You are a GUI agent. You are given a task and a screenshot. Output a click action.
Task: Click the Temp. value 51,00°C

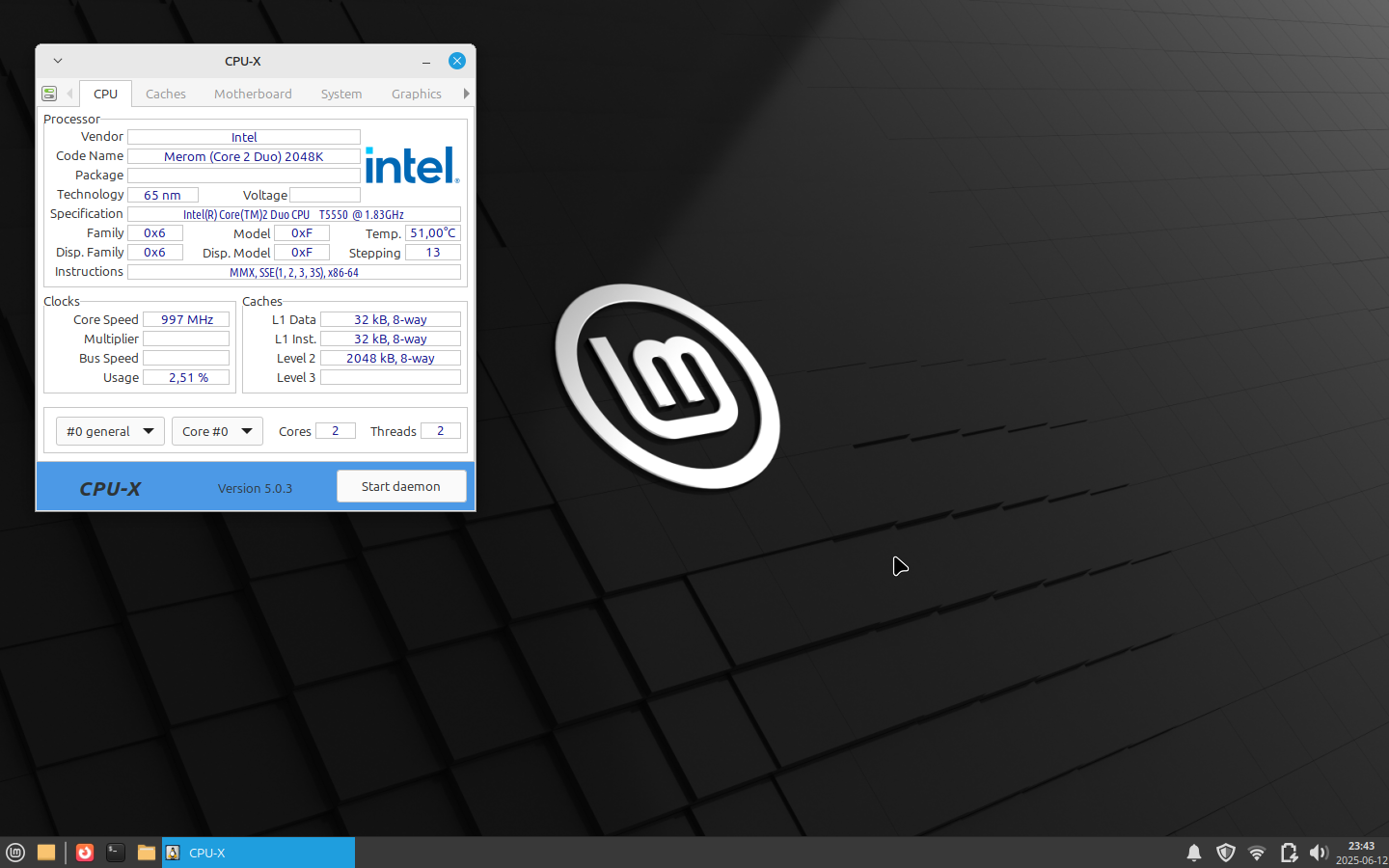433,233
